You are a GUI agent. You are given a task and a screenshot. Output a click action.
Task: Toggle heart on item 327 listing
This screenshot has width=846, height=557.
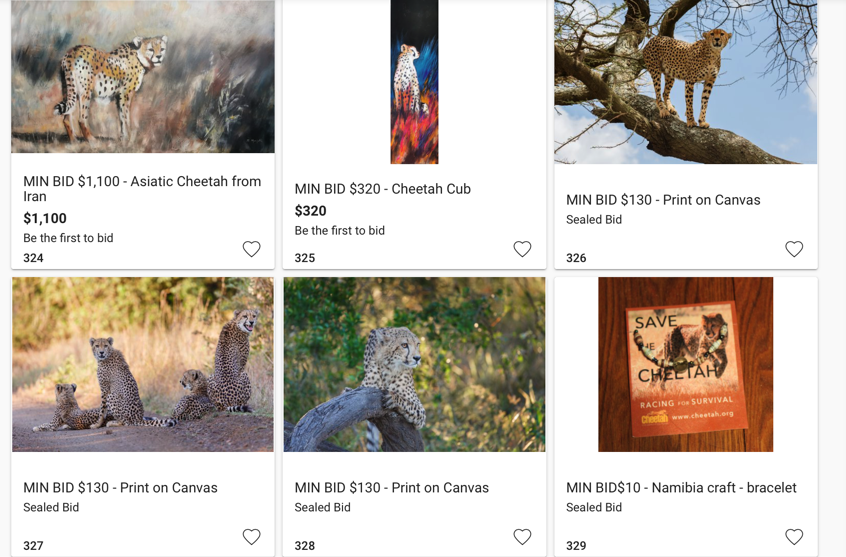pos(251,537)
